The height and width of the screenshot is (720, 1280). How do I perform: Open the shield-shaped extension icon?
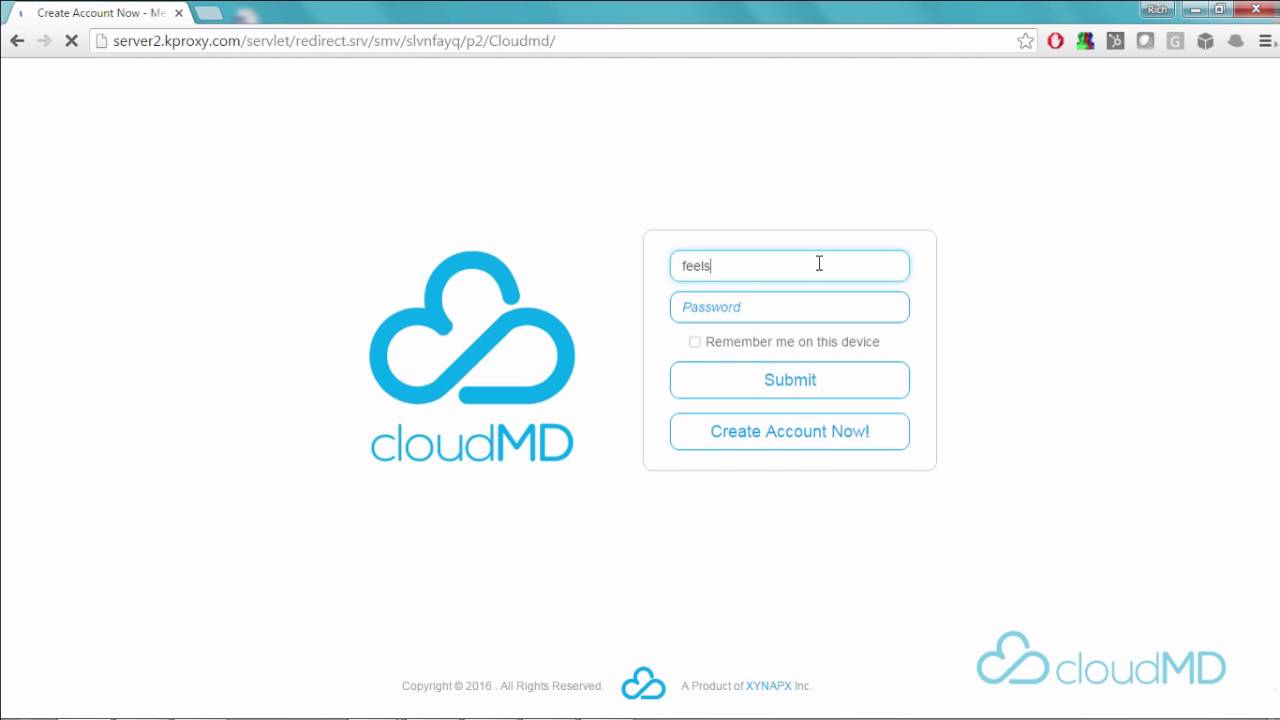click(1145, 41)
